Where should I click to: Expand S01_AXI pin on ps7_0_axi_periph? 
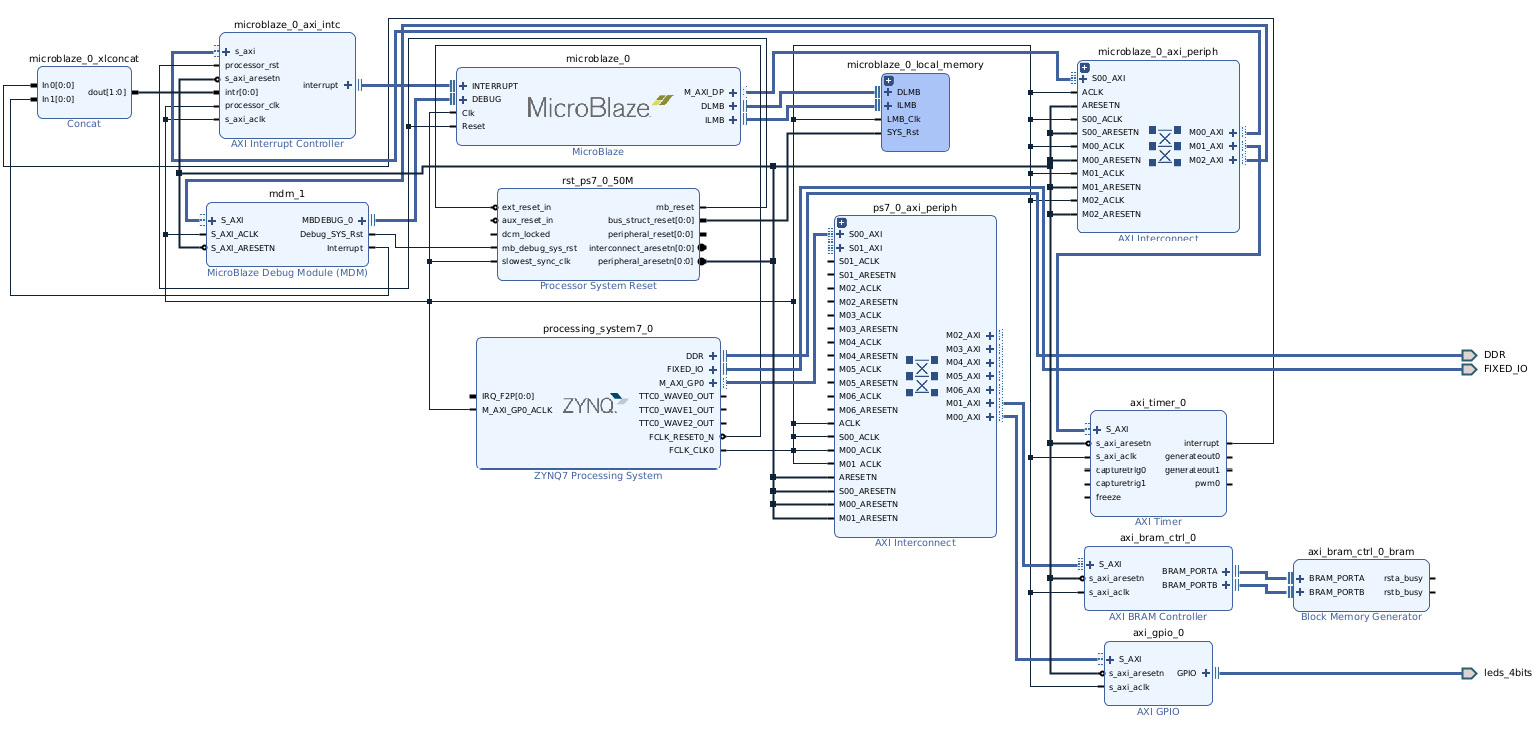point(841,248)
